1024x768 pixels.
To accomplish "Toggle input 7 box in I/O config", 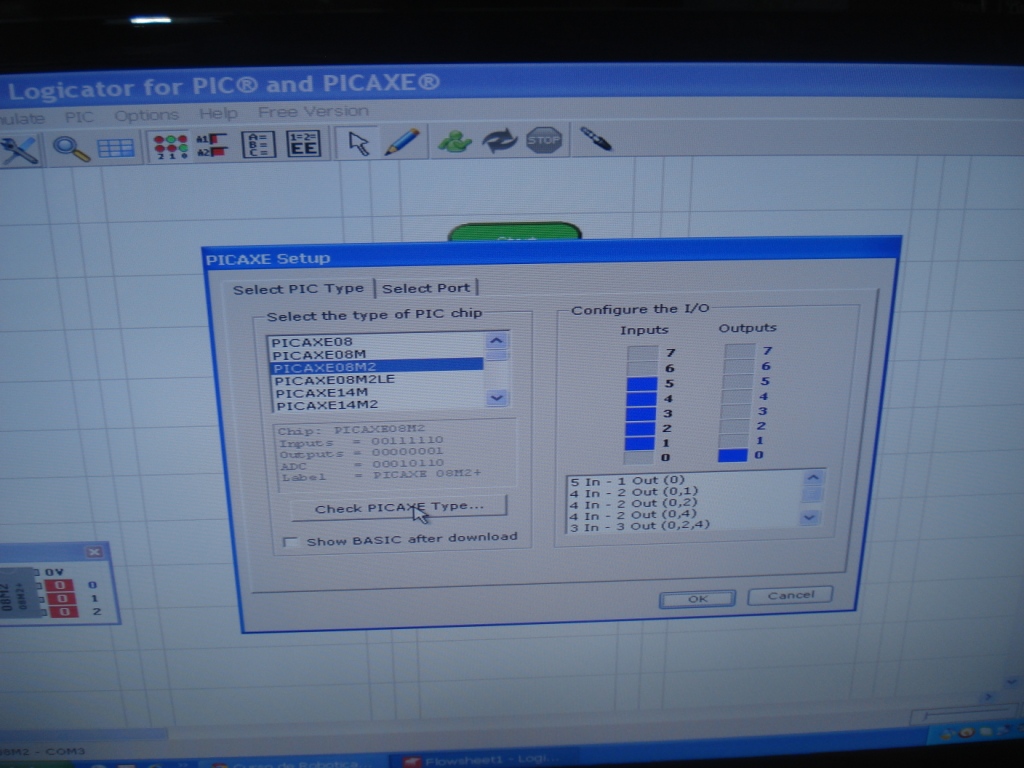I will (x=642, y=353).
